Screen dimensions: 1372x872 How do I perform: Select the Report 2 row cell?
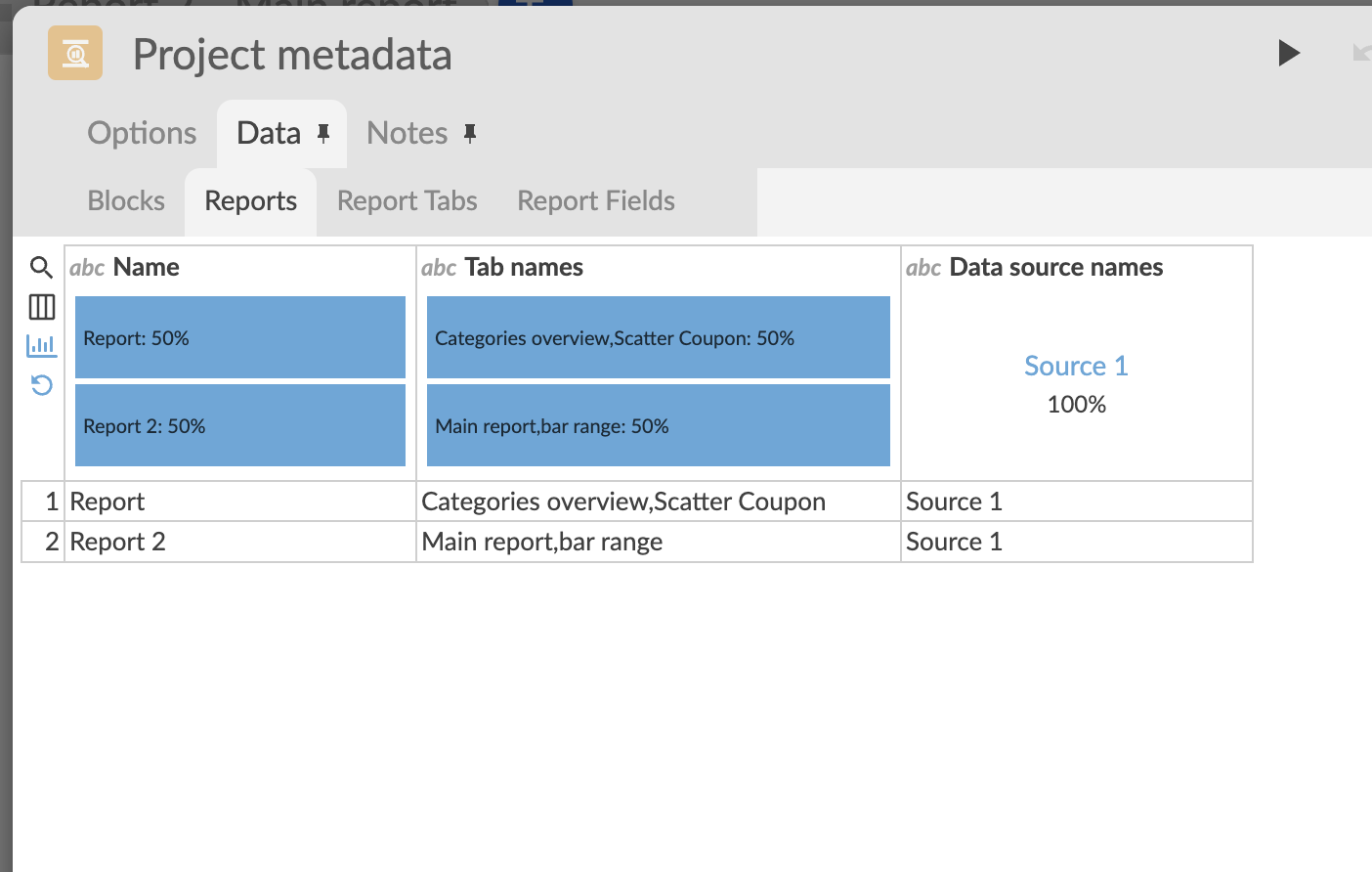pyautogui.click(x=240, y=542)
